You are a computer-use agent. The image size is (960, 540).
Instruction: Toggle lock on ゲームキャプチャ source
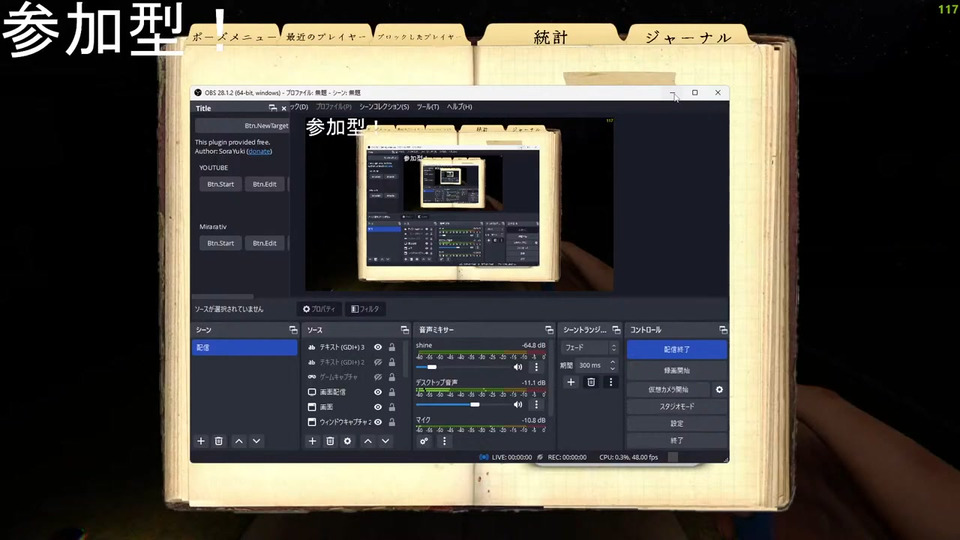[392, 377]
